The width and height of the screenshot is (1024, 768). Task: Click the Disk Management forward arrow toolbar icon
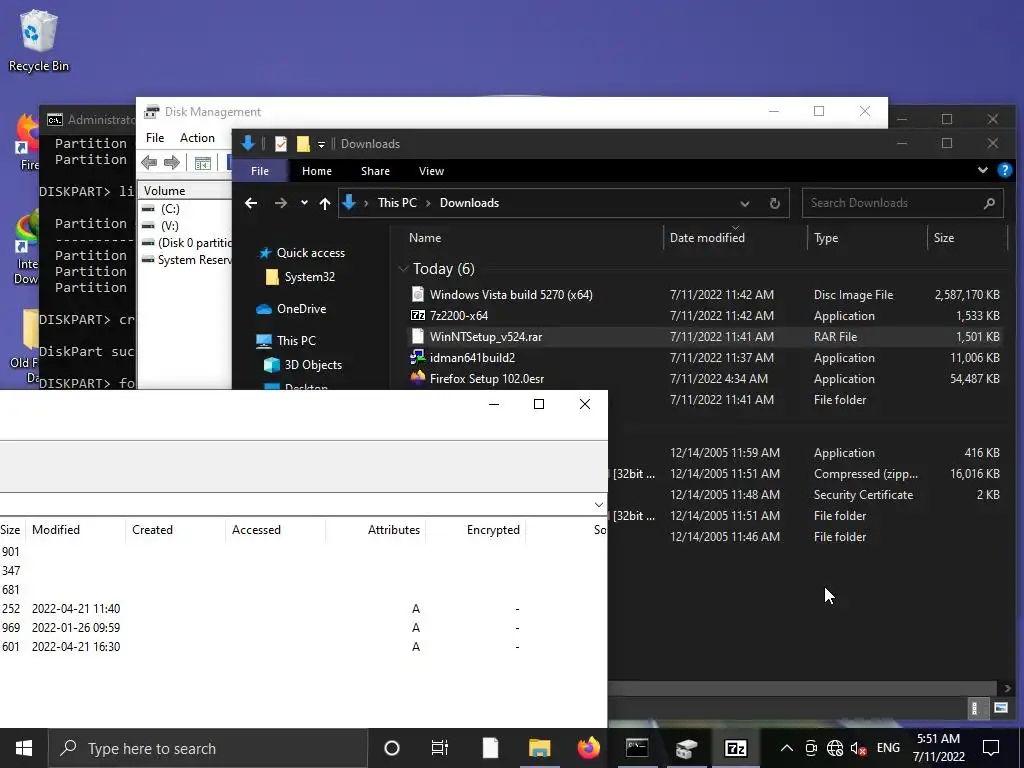point(172,163)
